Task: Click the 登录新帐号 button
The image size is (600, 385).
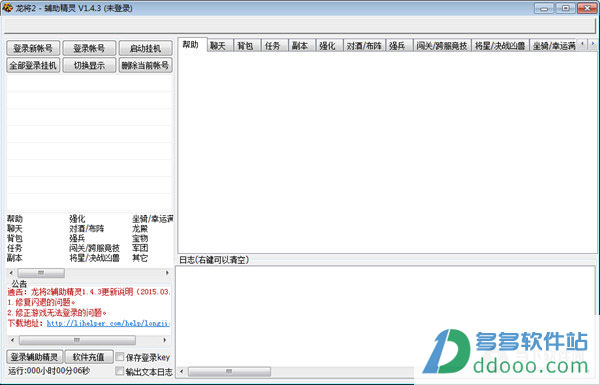Action: (x=33, y=48)
